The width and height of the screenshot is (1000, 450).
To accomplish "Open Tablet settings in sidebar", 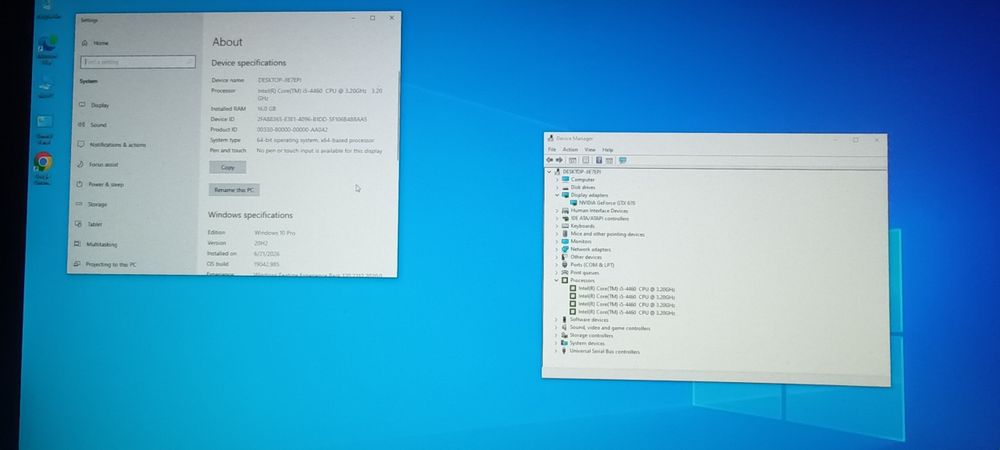I will click(89, 224).
